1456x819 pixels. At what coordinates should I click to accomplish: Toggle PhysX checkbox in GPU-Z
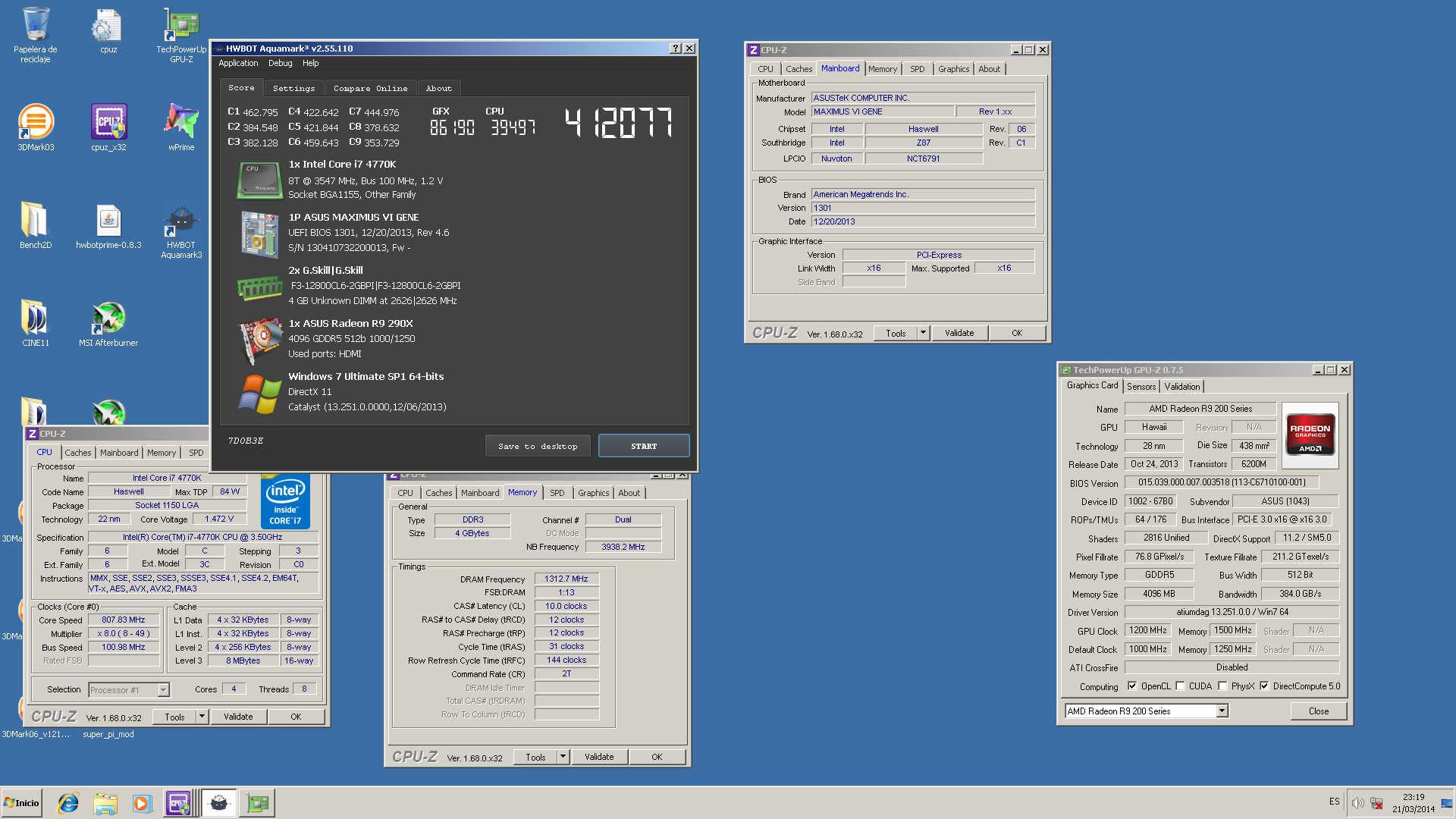(x=1222, y=686)
